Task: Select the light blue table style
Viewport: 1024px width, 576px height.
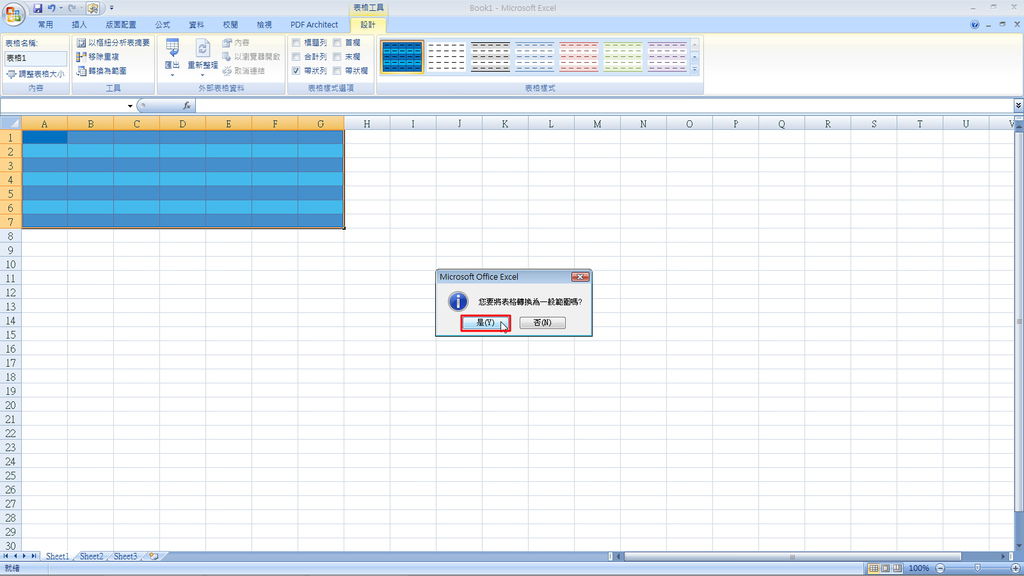Action: tap(534, 57)
